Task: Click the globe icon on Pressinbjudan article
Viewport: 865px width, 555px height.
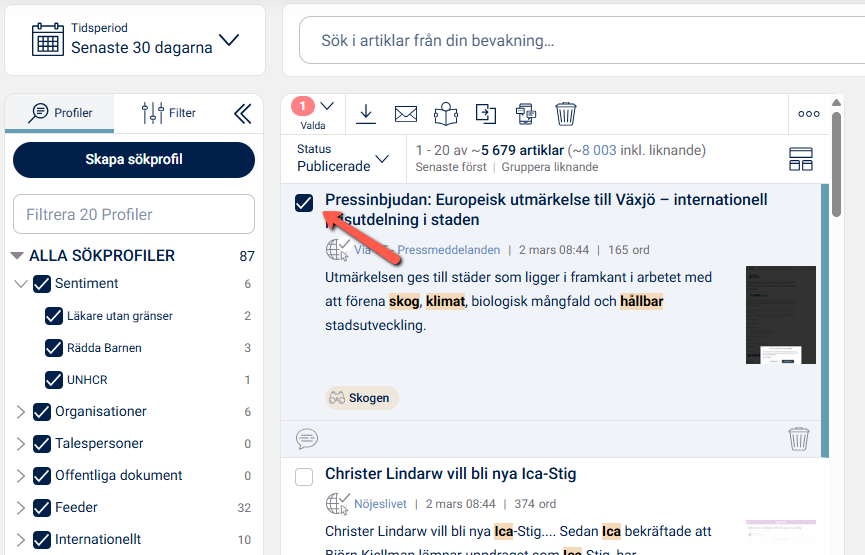Action: pos(337,250)
